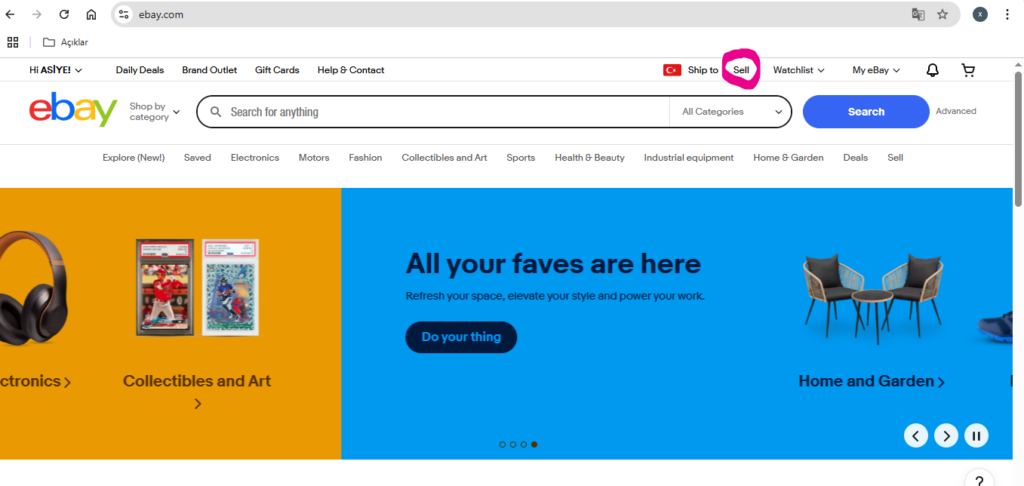This screenshot has width=1024, height=486.
Task: Open the Deals category tab
Action: click(856, 157)
